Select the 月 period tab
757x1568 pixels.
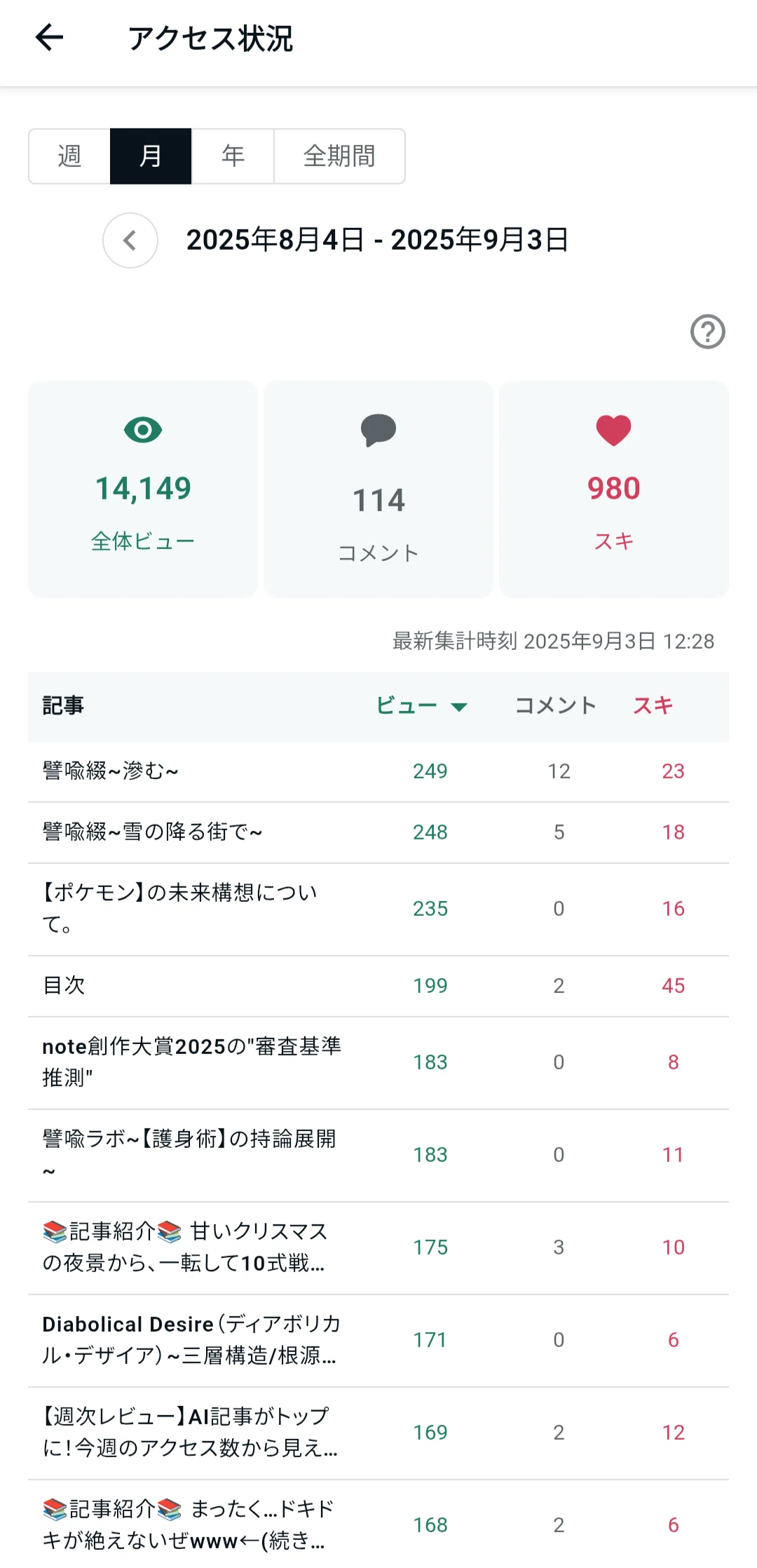tap(151, 156)
